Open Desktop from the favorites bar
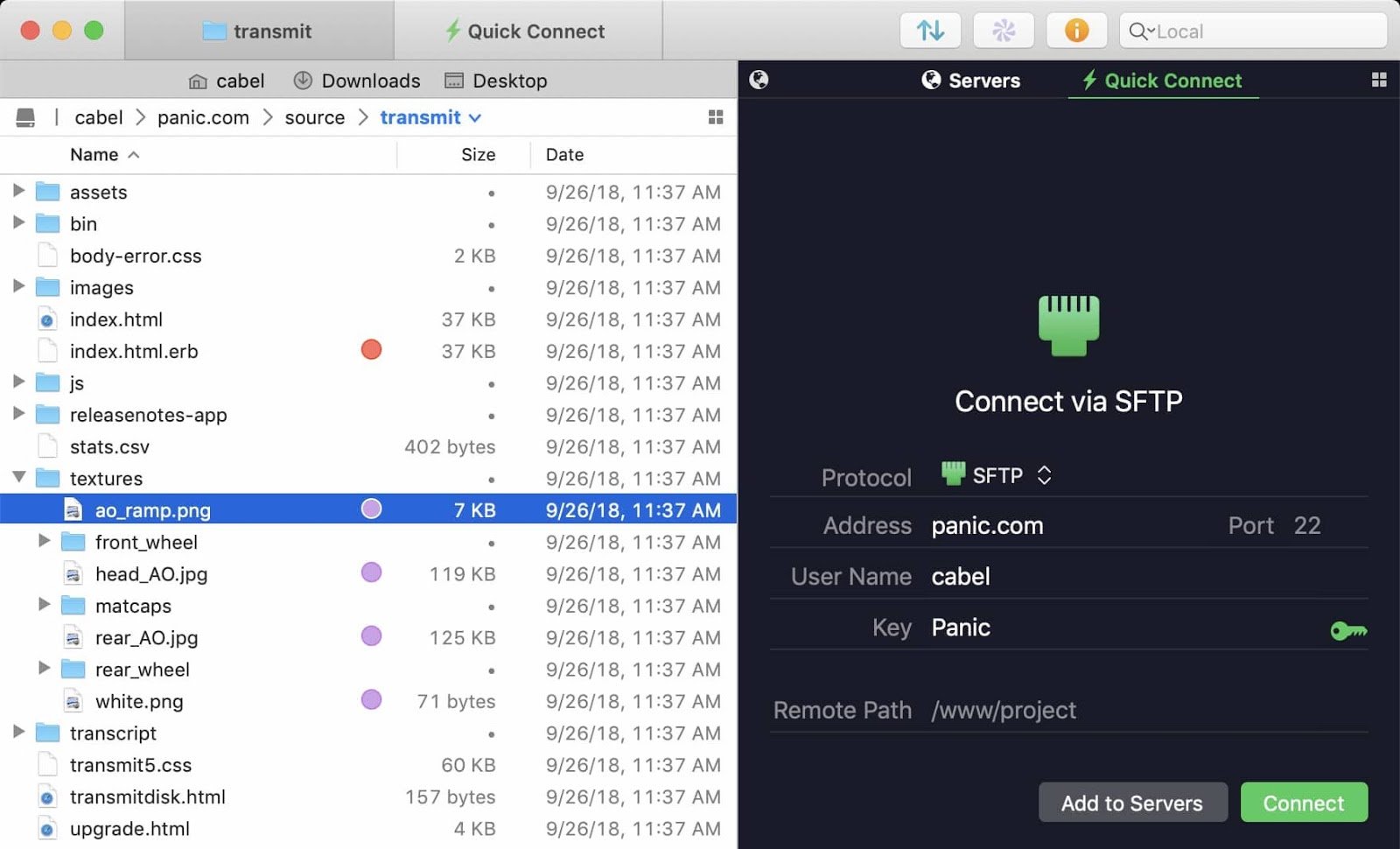This screenshot has width=1400, height=849. (x=496, y=80)
